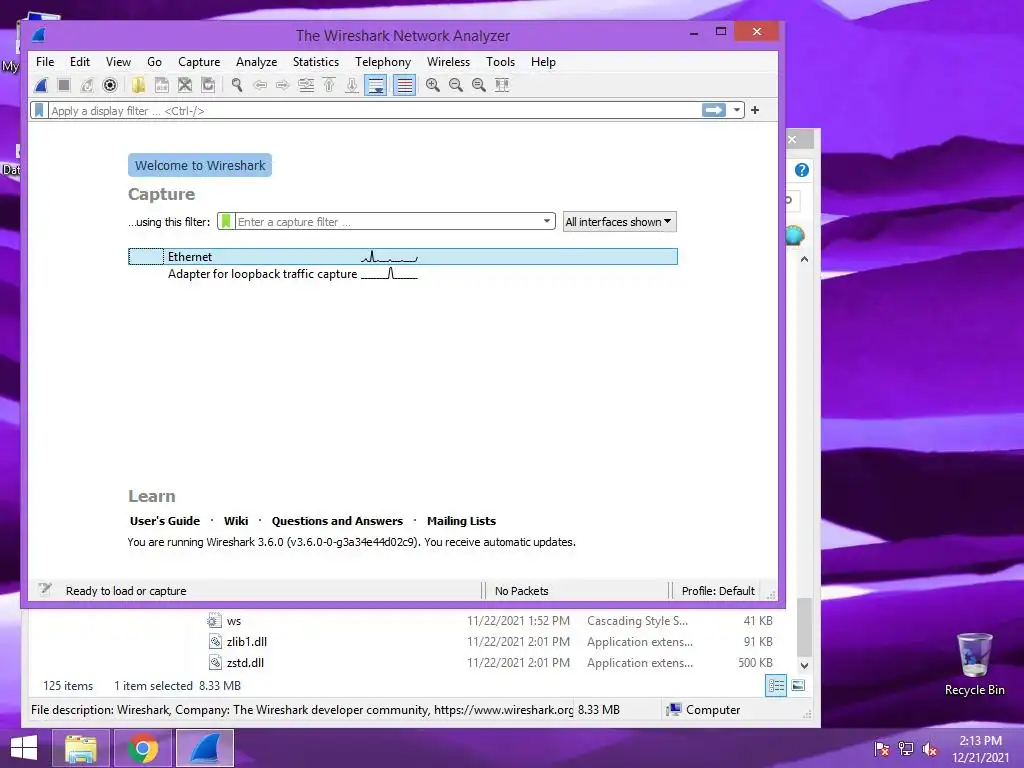Click the reload capture file icon
1024x768 pixels.
(x=208, y=85)
